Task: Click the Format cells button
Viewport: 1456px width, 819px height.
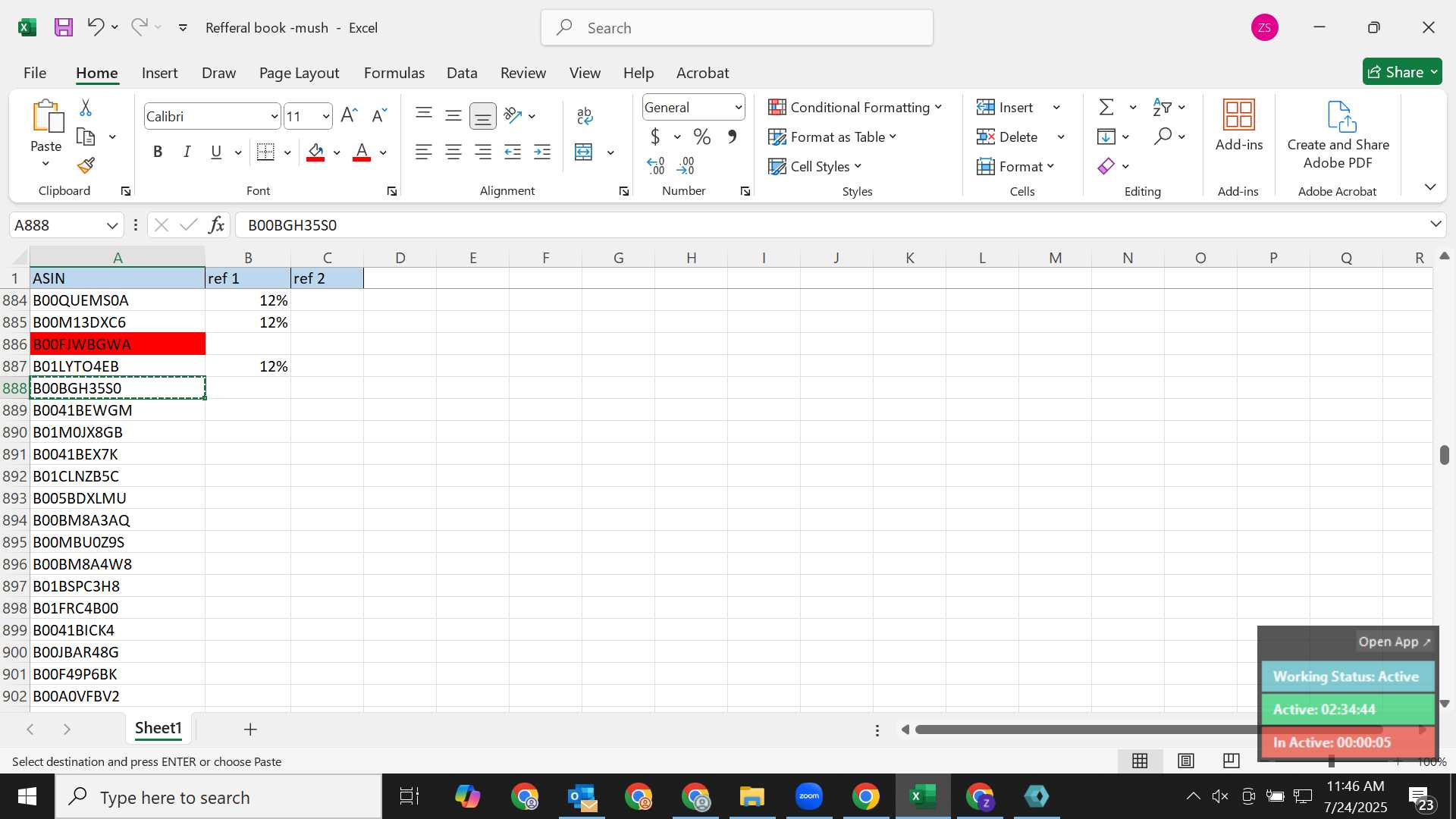Action: (x=1015, y=167)
